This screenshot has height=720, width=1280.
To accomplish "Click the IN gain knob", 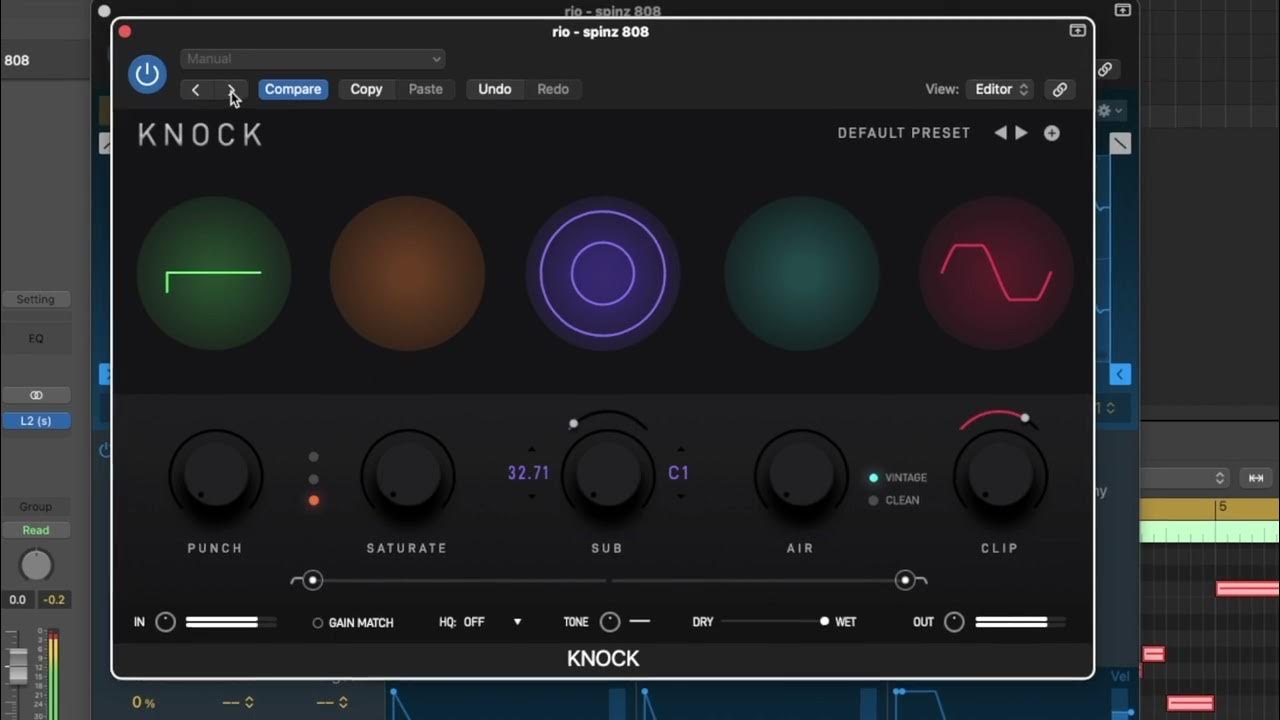I will (x=166, y=622).
